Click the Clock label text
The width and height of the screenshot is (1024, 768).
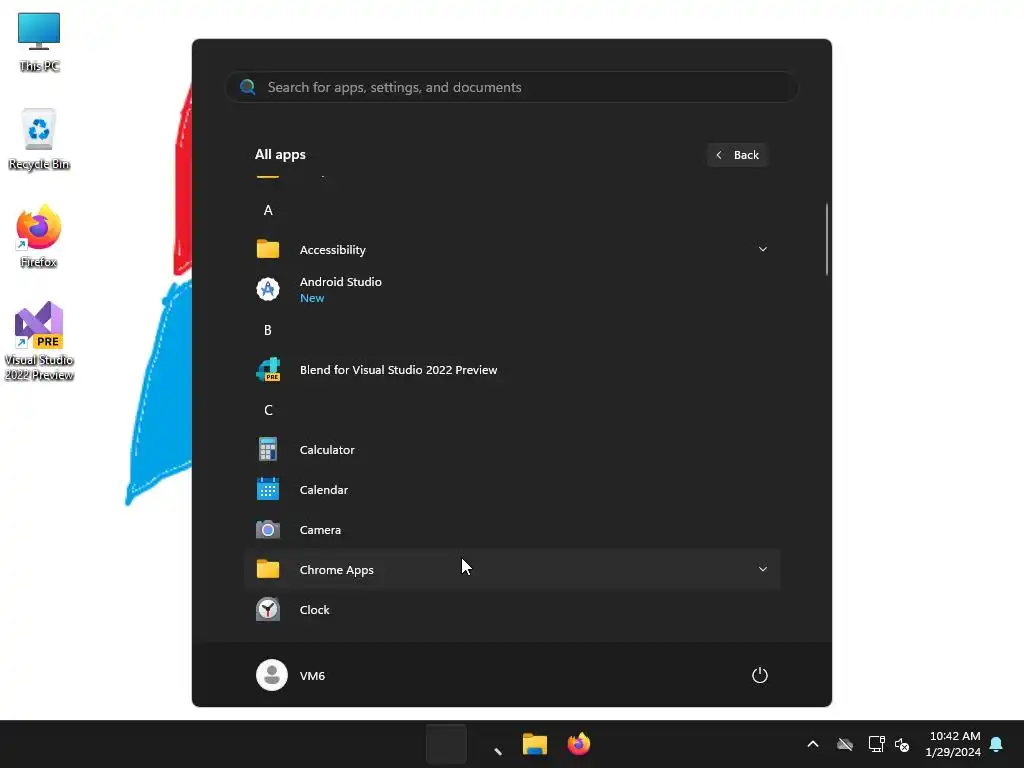coord(315,609)
